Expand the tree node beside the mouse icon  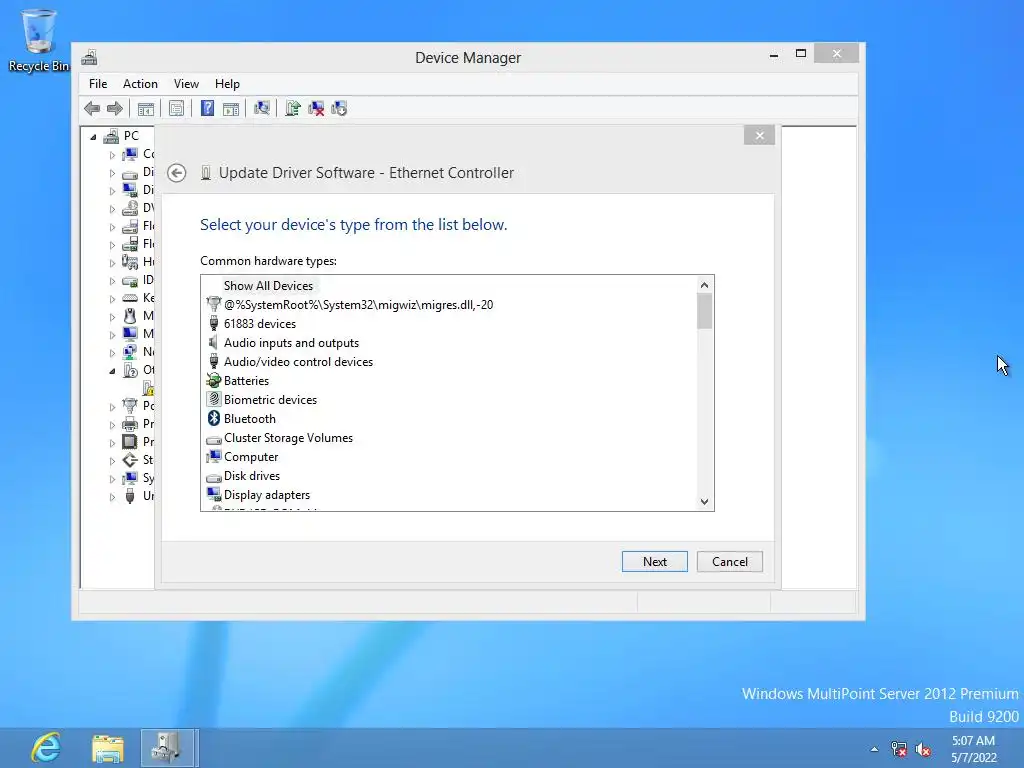tap(112, 317)
